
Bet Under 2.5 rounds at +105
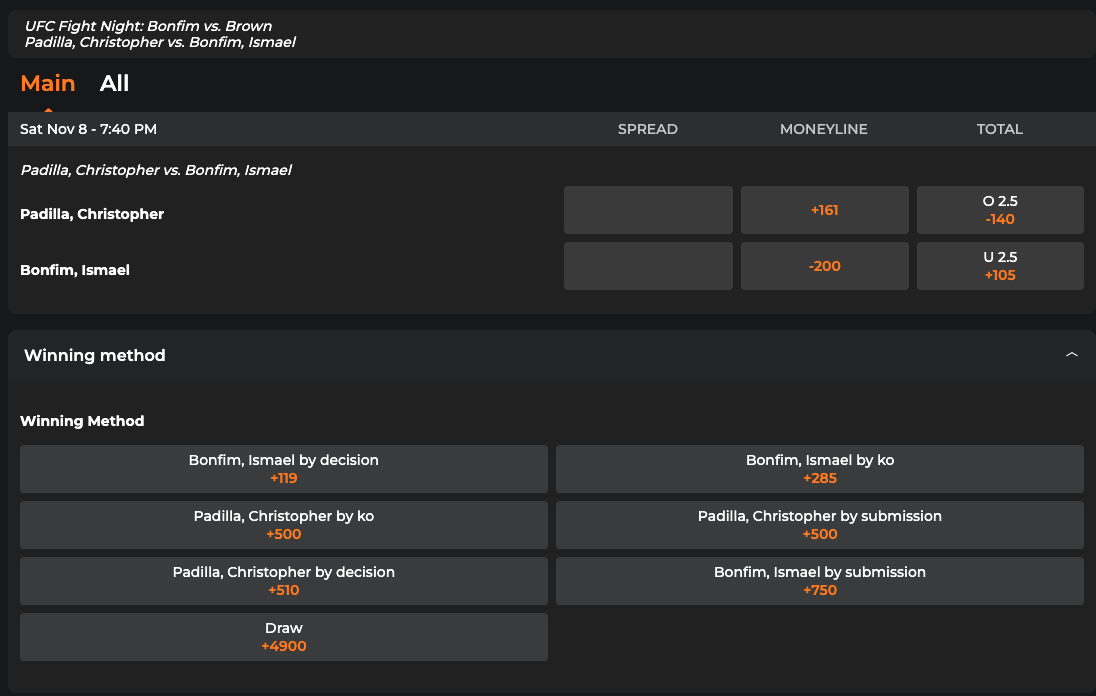click(1000, 266)
